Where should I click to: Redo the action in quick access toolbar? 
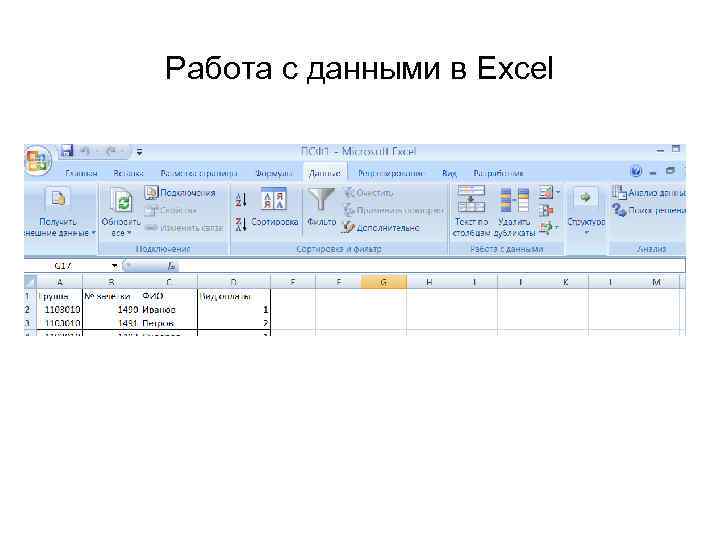112,151
